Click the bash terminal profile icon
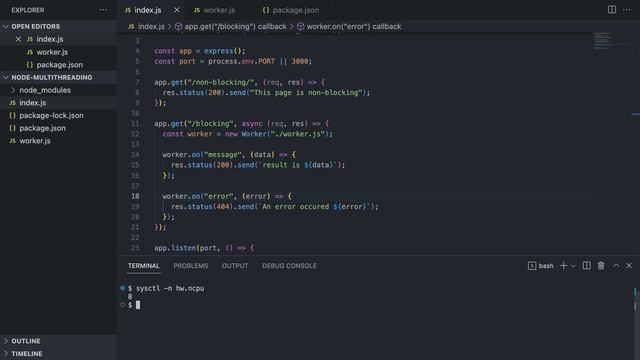640x360 pixels. pos(531,266)
